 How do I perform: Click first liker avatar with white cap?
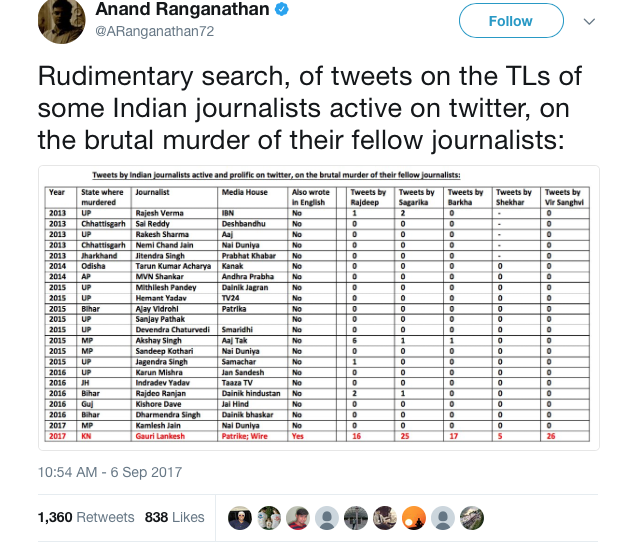coord(239,517)
